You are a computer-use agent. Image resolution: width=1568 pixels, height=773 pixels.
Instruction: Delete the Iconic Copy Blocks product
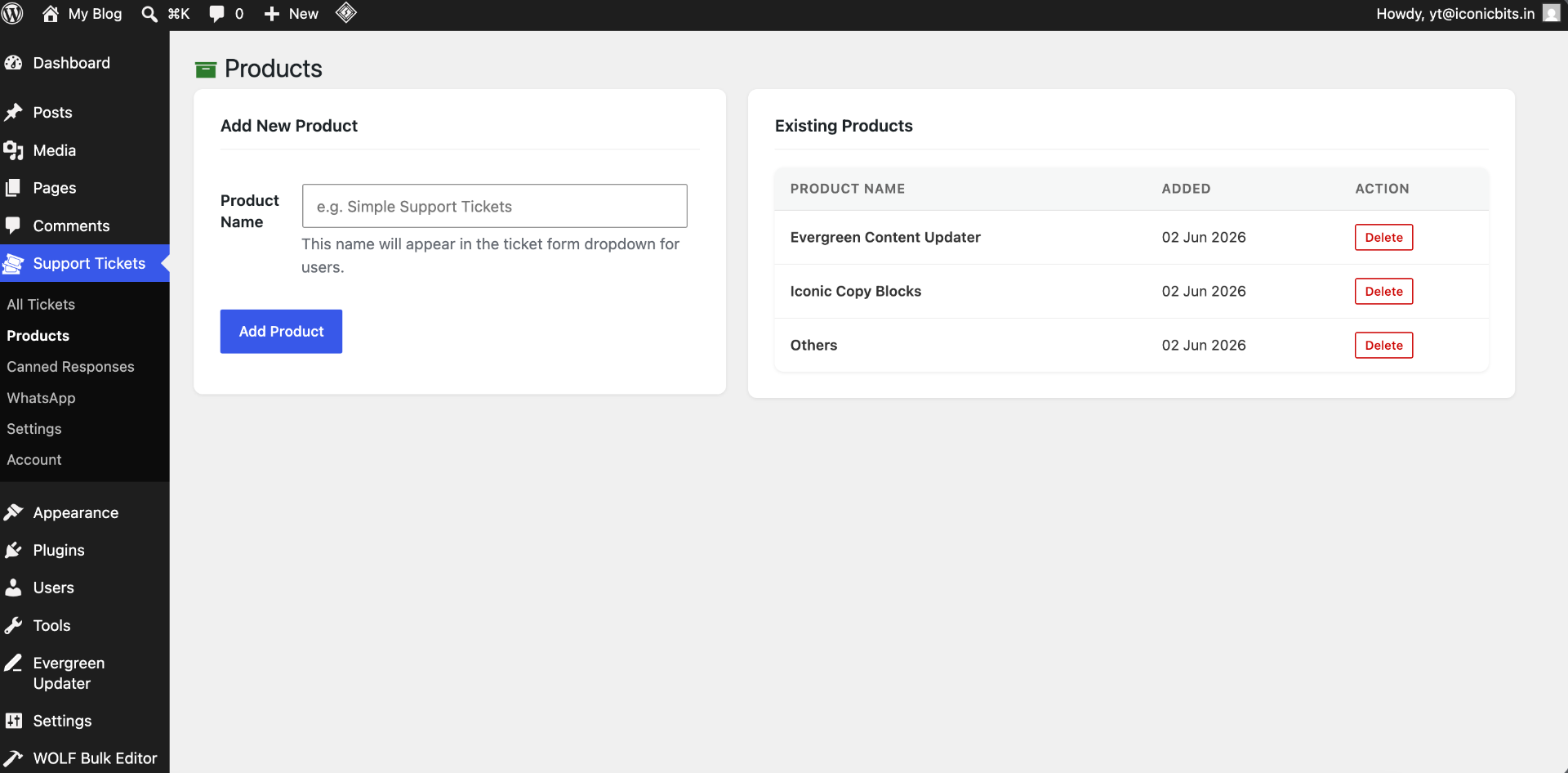tap(1383, 292)
